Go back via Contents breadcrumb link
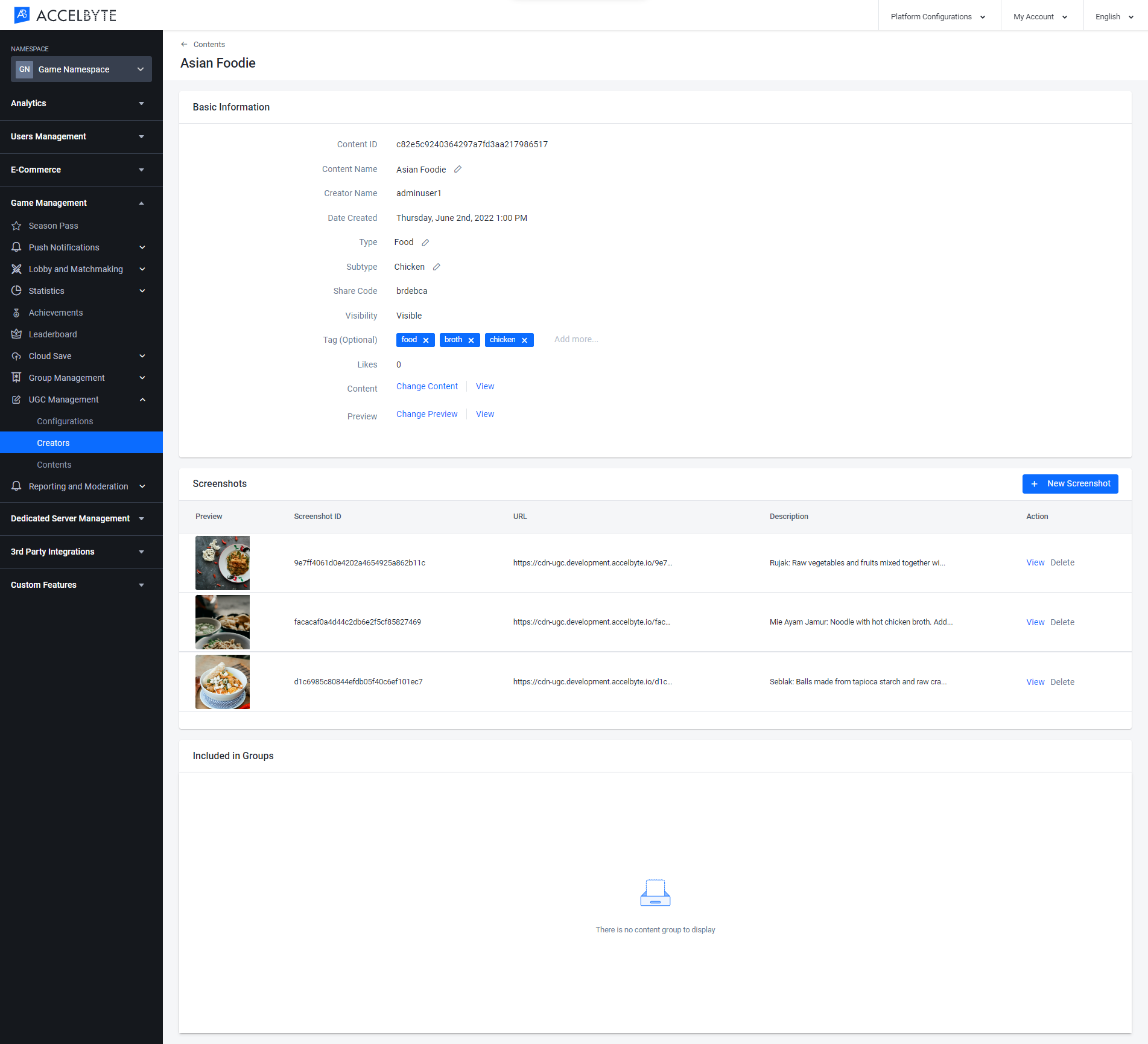 pos(209,44)
